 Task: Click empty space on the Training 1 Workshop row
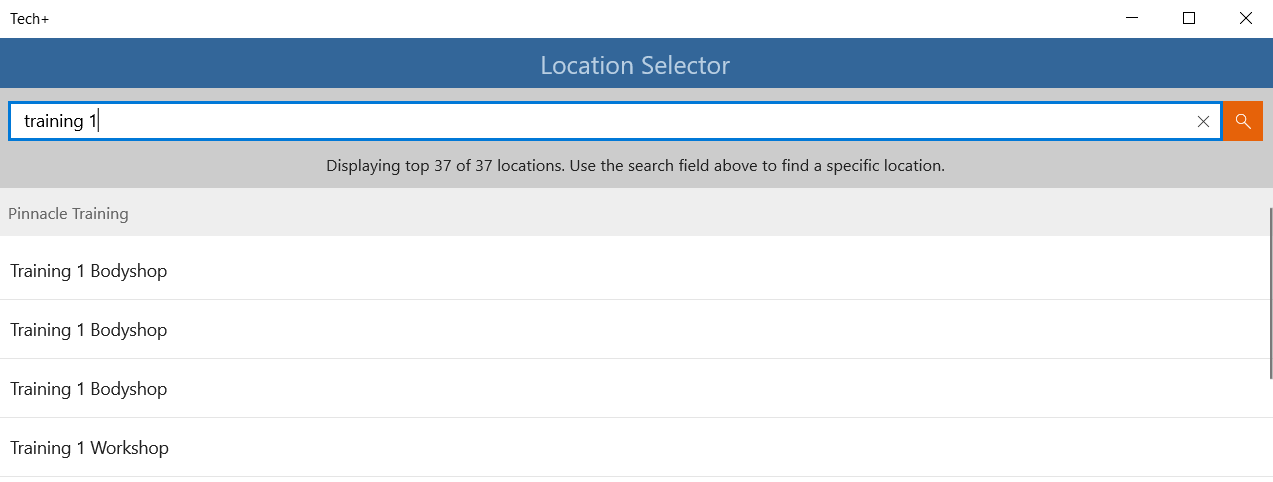(x=700, y=447)
